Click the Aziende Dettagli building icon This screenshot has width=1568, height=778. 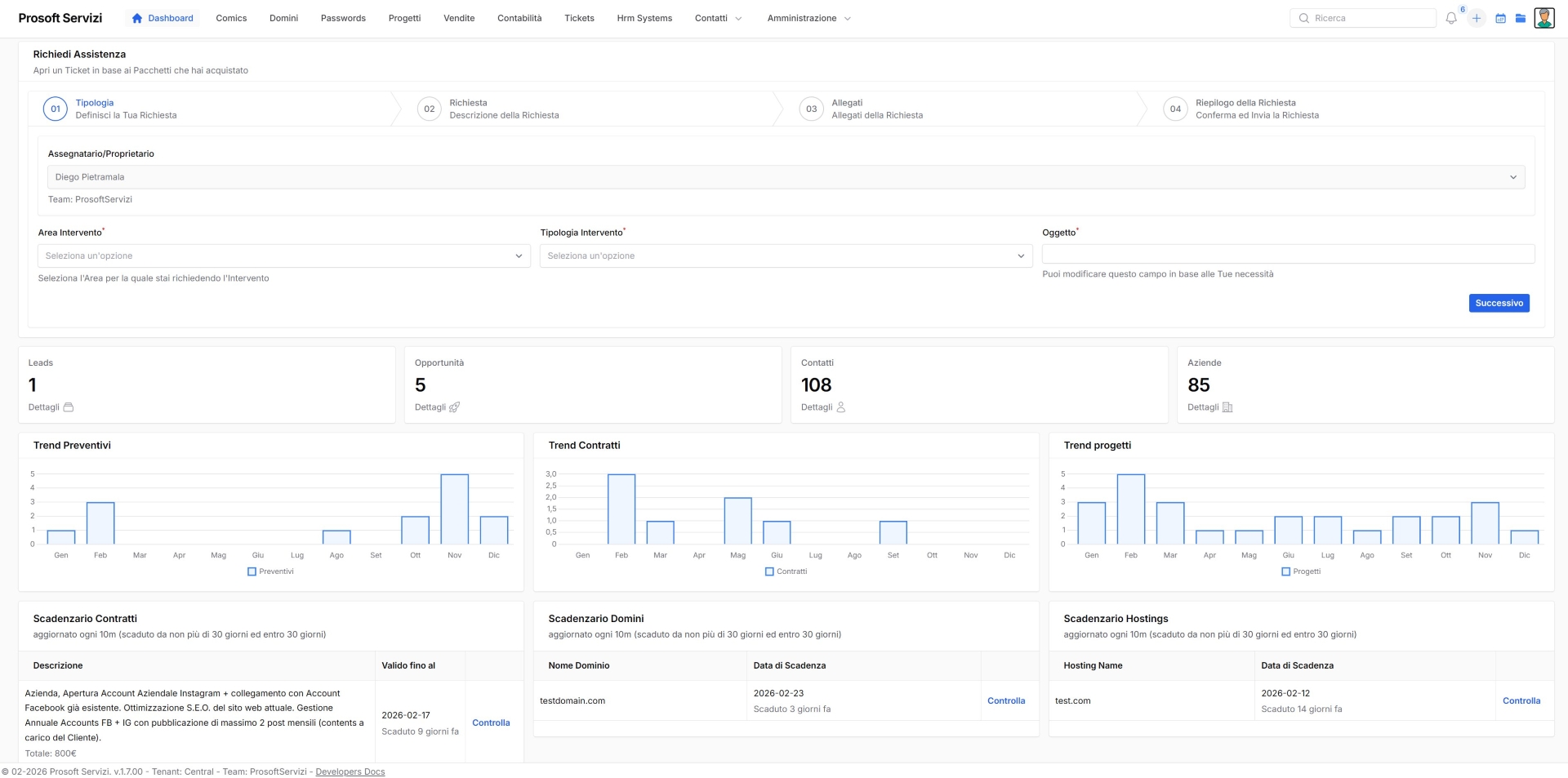point(1227,407)
